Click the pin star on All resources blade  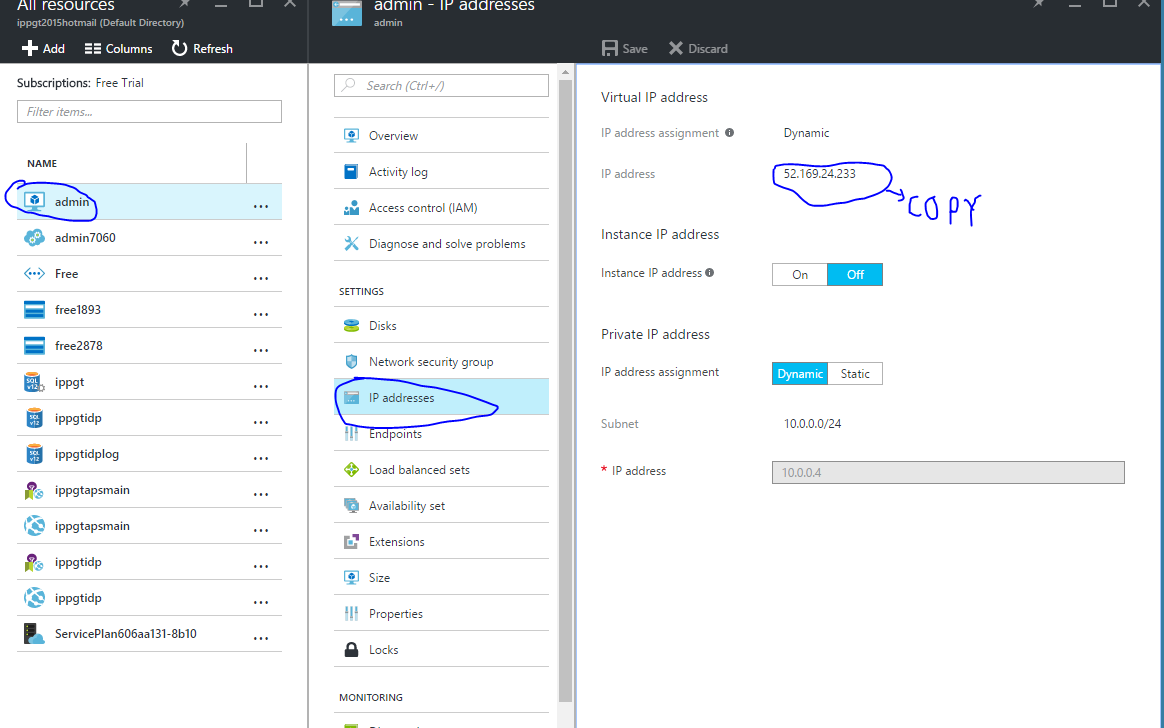[x=183, y=6]
